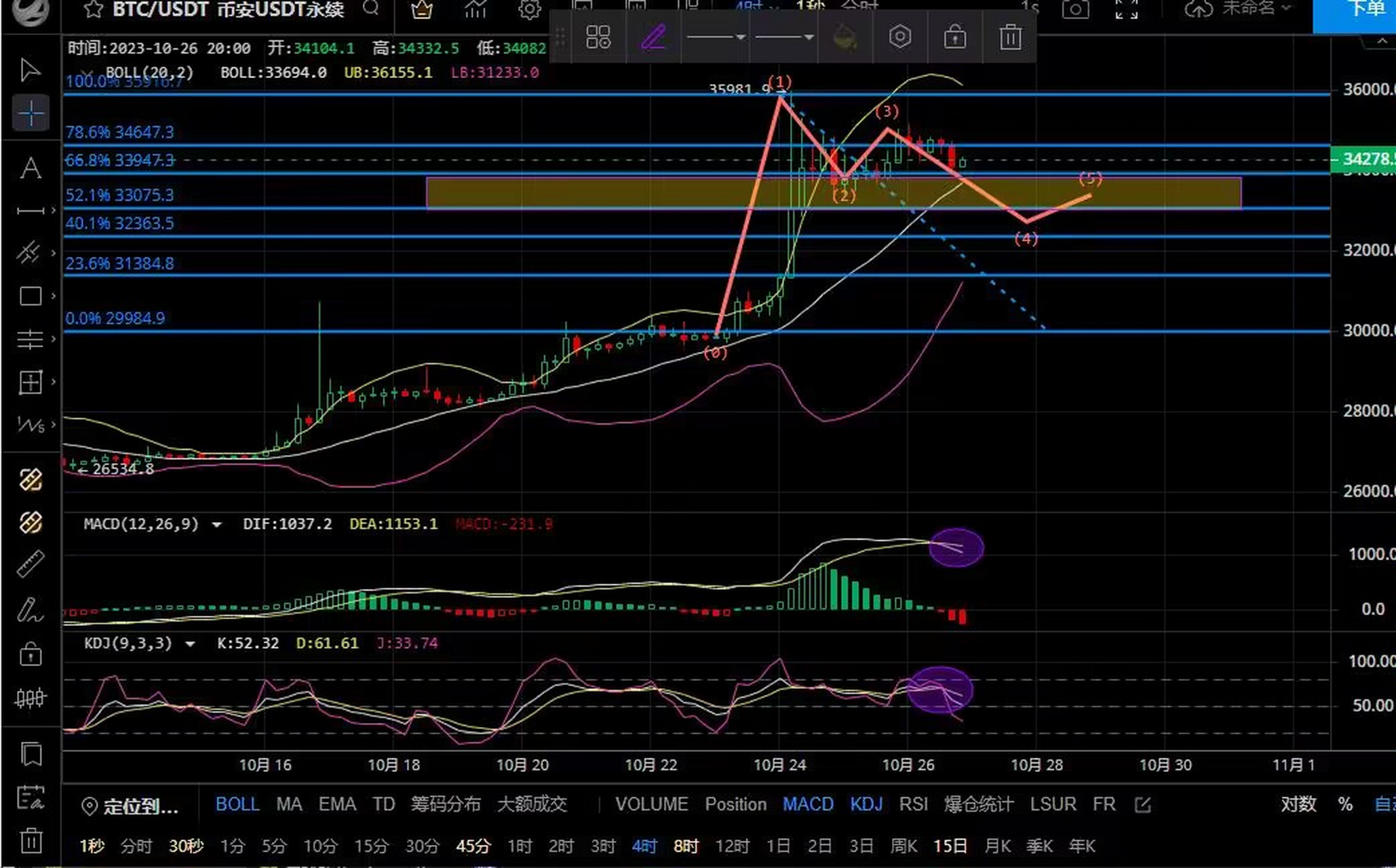Select the rectangle drawing tool
This screenshot has width=1396, height=868.
point(31,296)
